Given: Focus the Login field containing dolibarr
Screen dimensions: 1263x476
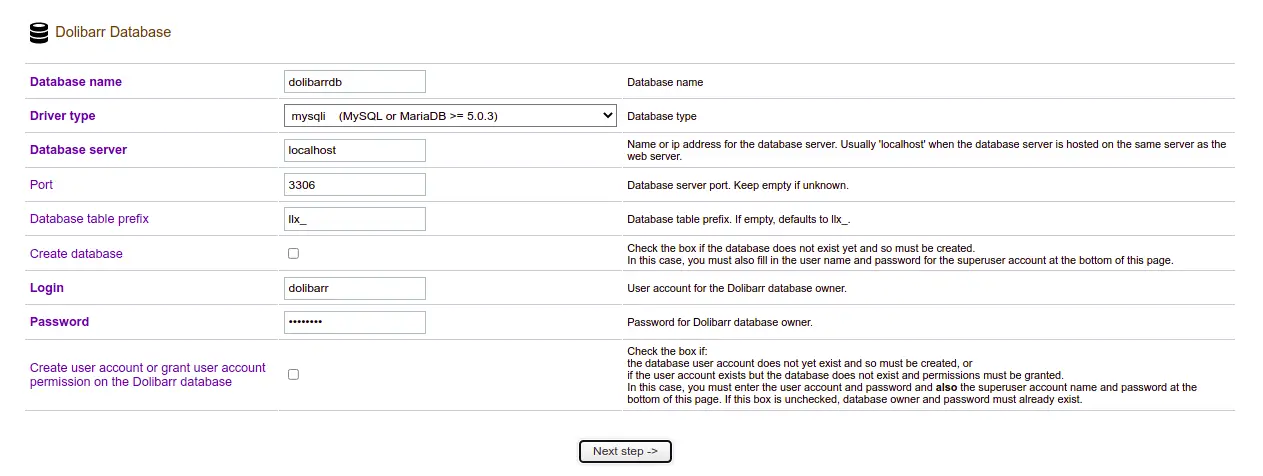Looking at the screenshot, I should pos(355,288).
